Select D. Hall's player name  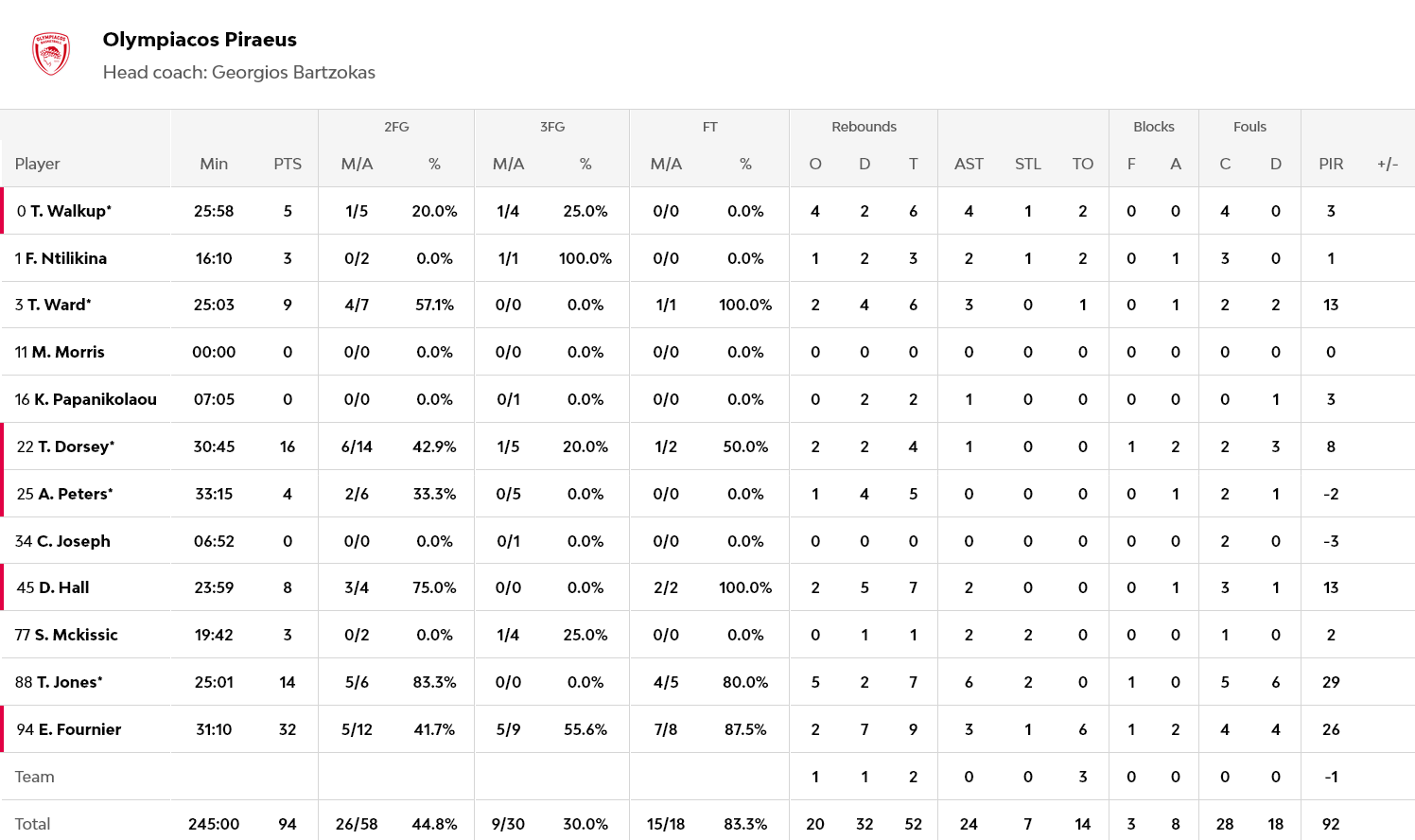[63, 587]
